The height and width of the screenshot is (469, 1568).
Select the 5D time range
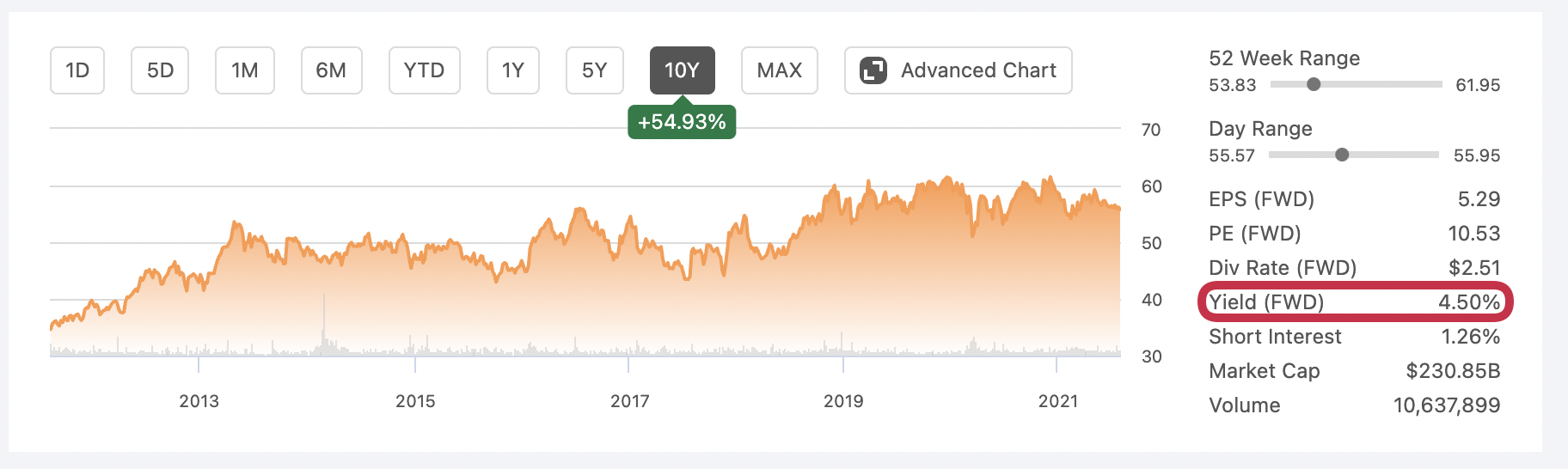[160, 70]
